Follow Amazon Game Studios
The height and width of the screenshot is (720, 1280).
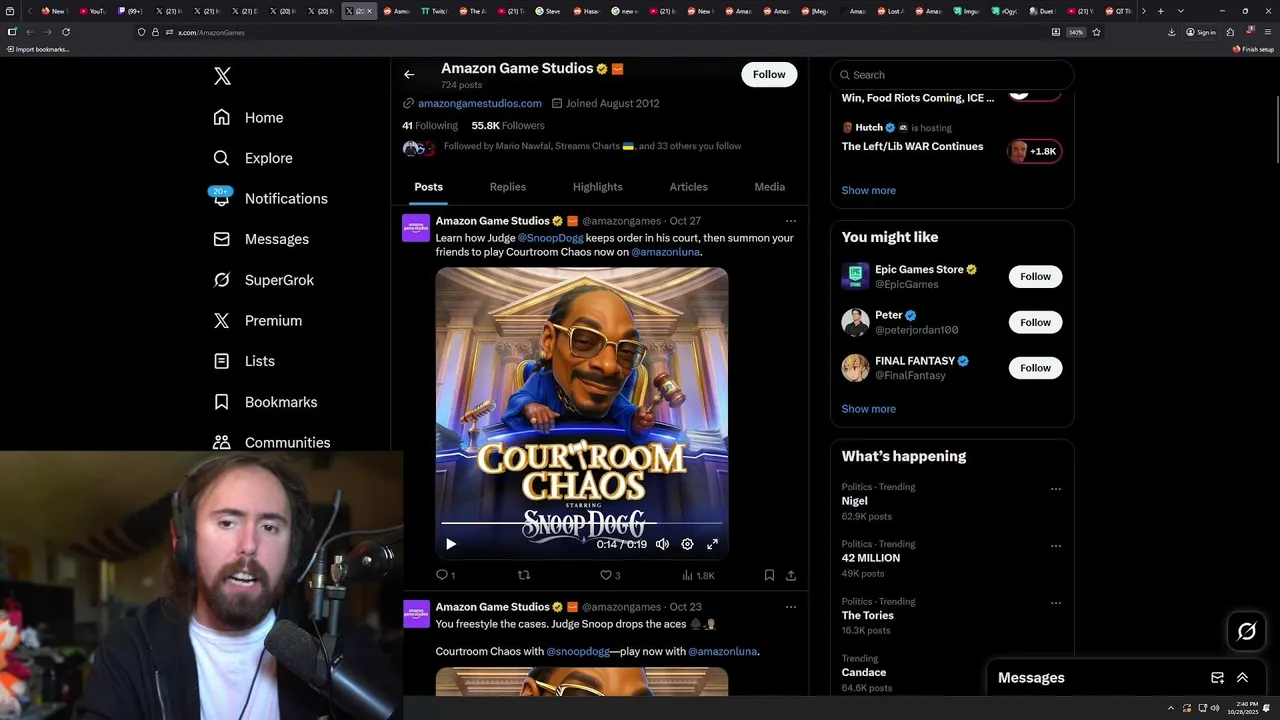[769, 74]
